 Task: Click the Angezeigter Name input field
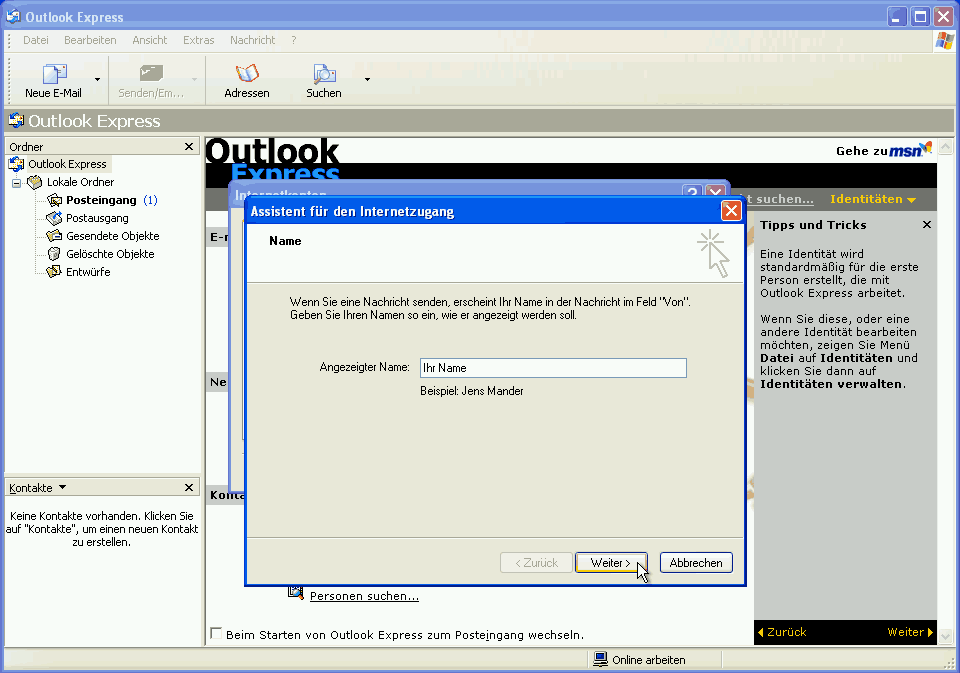553,368
